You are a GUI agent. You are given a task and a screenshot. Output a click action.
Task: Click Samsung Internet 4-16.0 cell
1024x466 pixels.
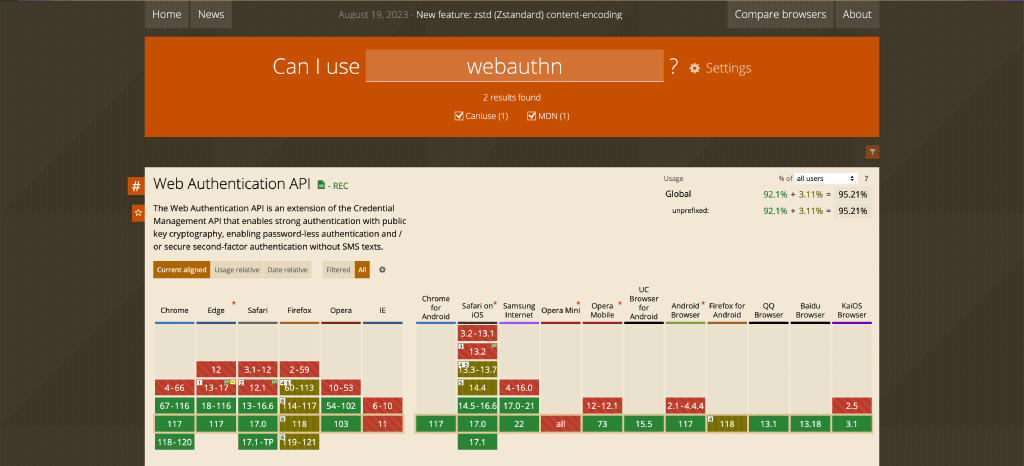point(519,387)
